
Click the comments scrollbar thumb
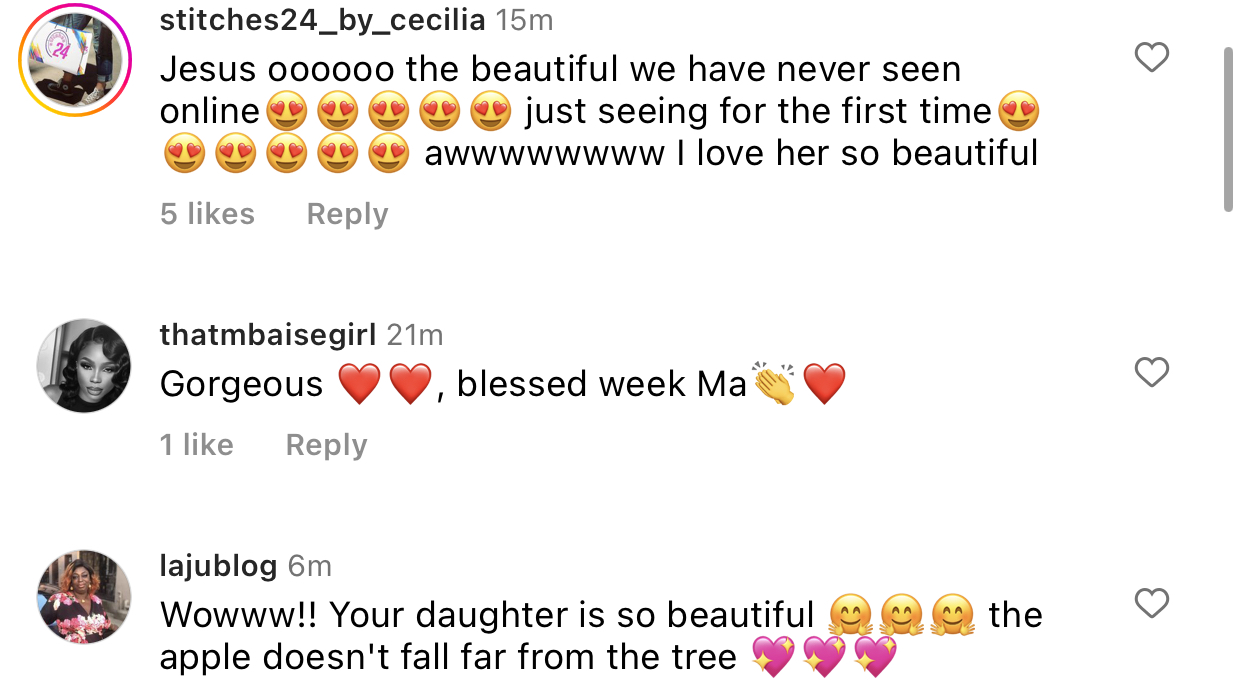[x=1229, y=128]
